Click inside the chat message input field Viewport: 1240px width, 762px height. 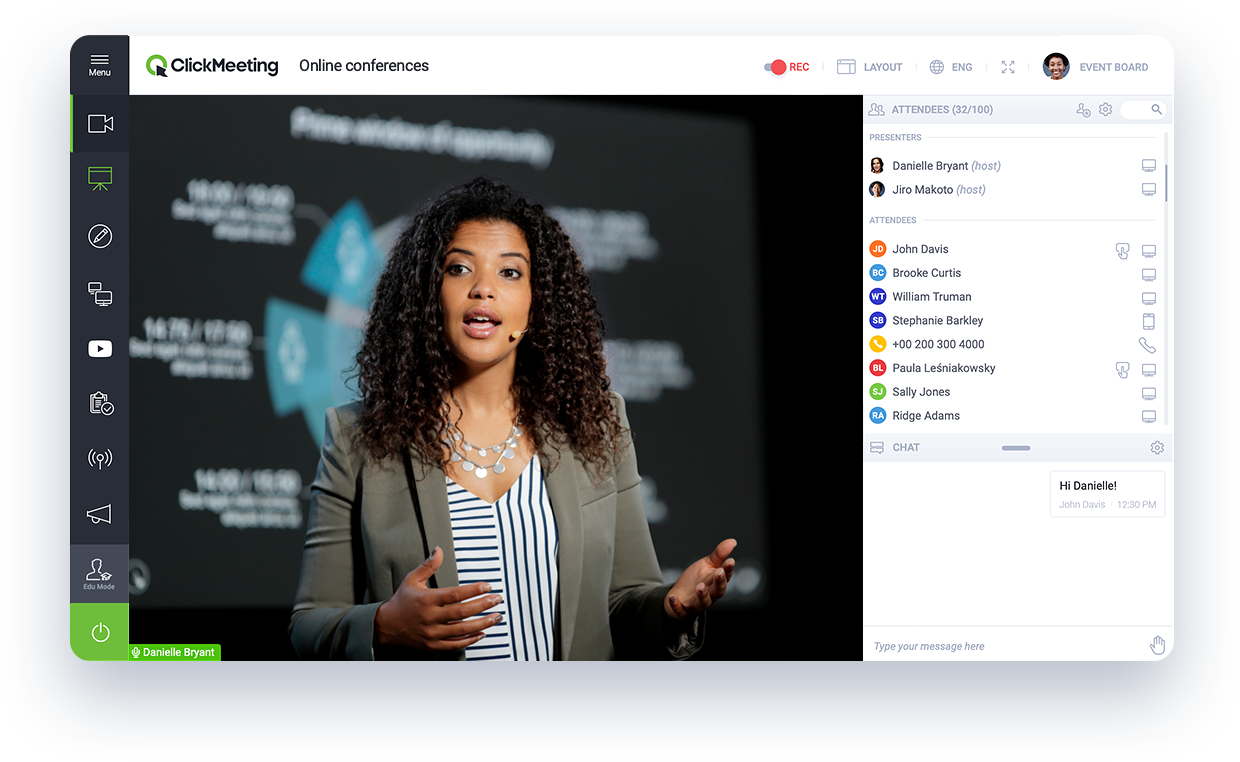coord(1000,645)
